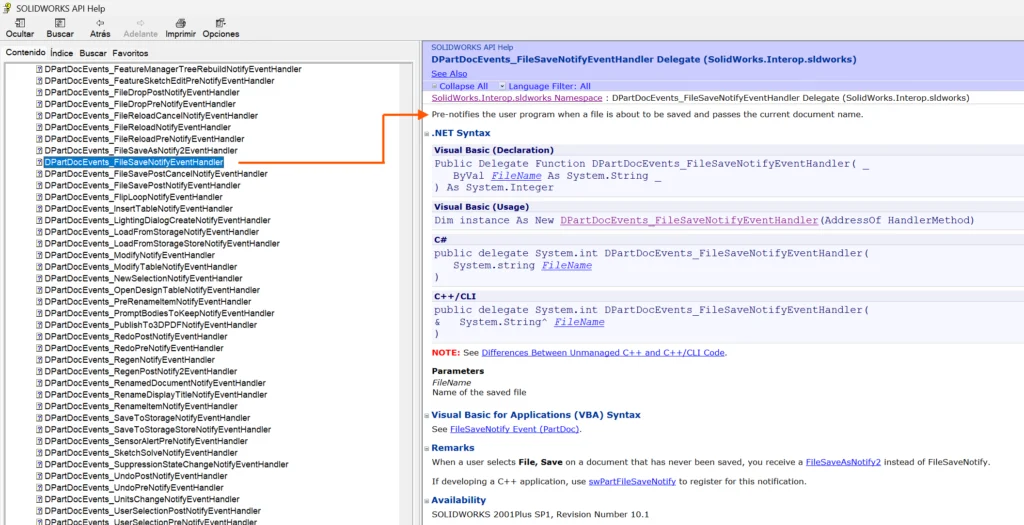This screenshot has height=525, width=1024.
Task: Open the See Also link
Action: pyautogui.click(x=449, y=74)
